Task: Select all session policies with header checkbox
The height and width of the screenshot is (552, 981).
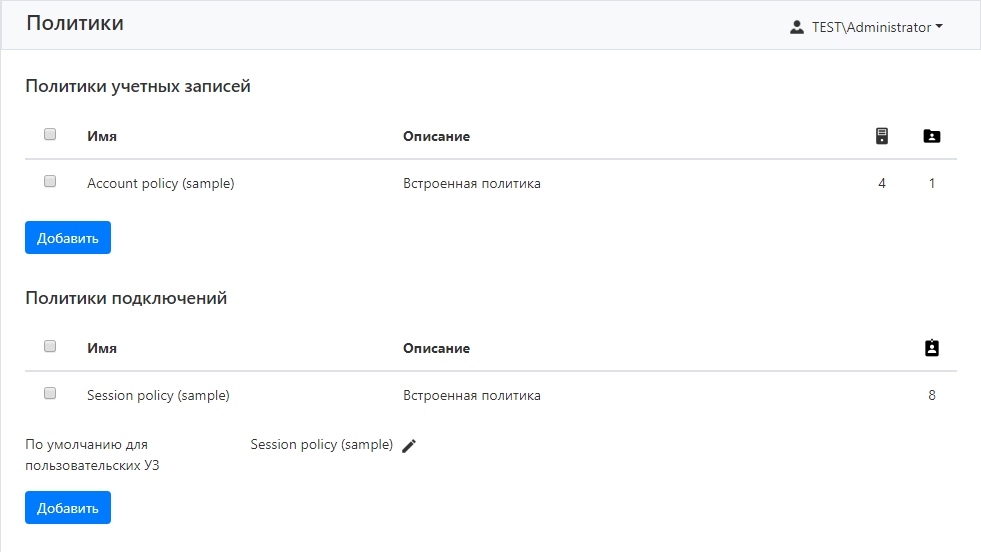Action: pos(50,347)
